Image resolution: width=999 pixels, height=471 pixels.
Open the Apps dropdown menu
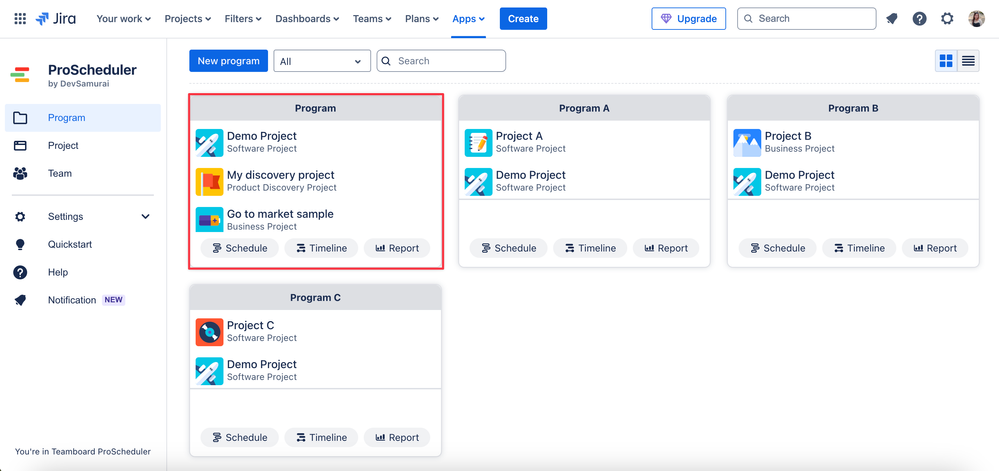click(x=468, y=18)
